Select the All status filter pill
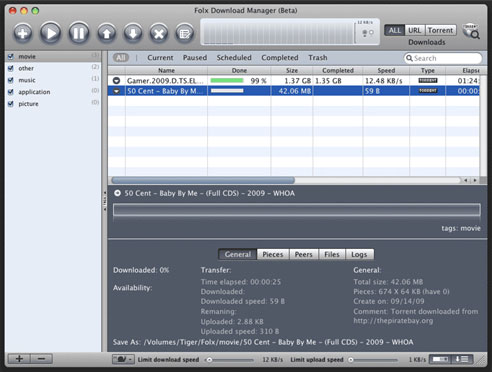The height and width of the screenshot is (372, 492). pos(121,58)
